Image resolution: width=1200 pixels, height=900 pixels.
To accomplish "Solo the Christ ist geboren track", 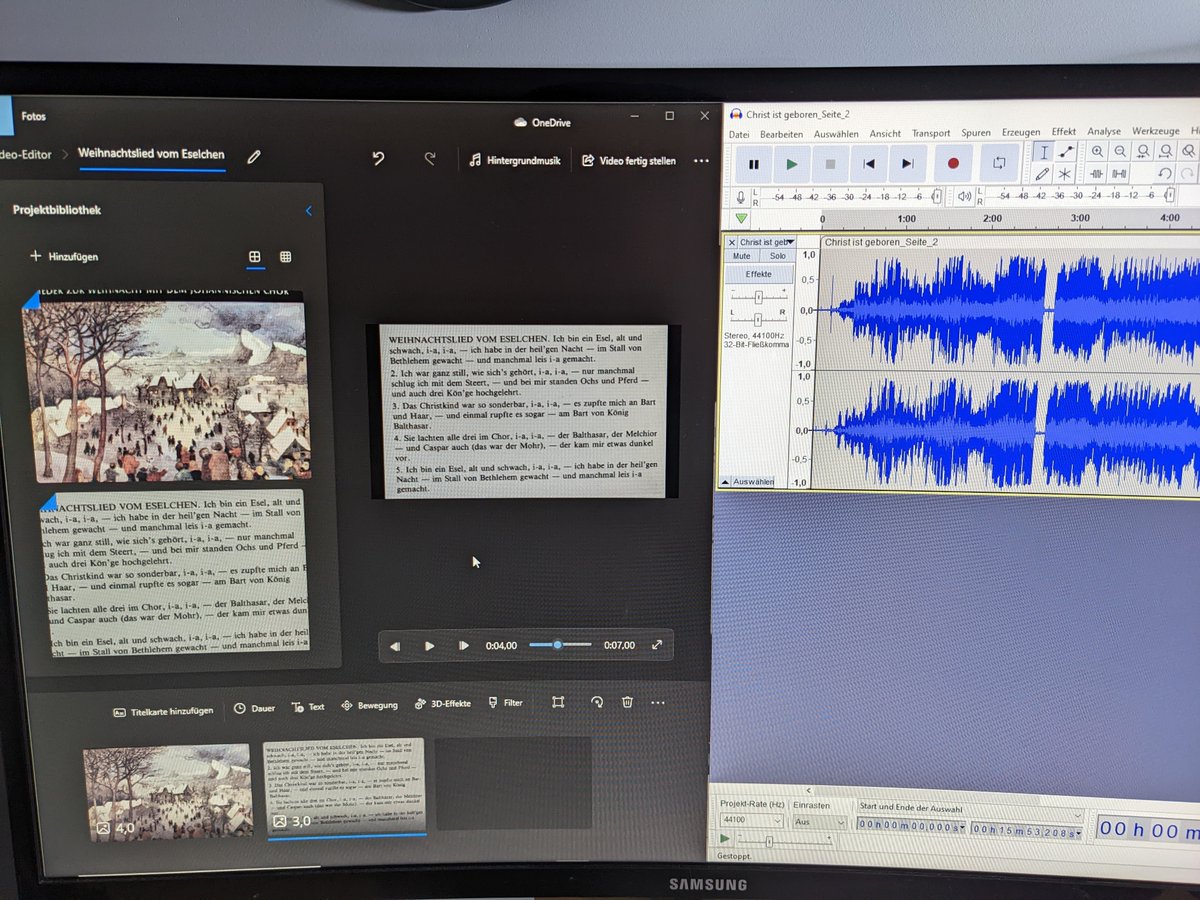I will (x=778, y=256).
